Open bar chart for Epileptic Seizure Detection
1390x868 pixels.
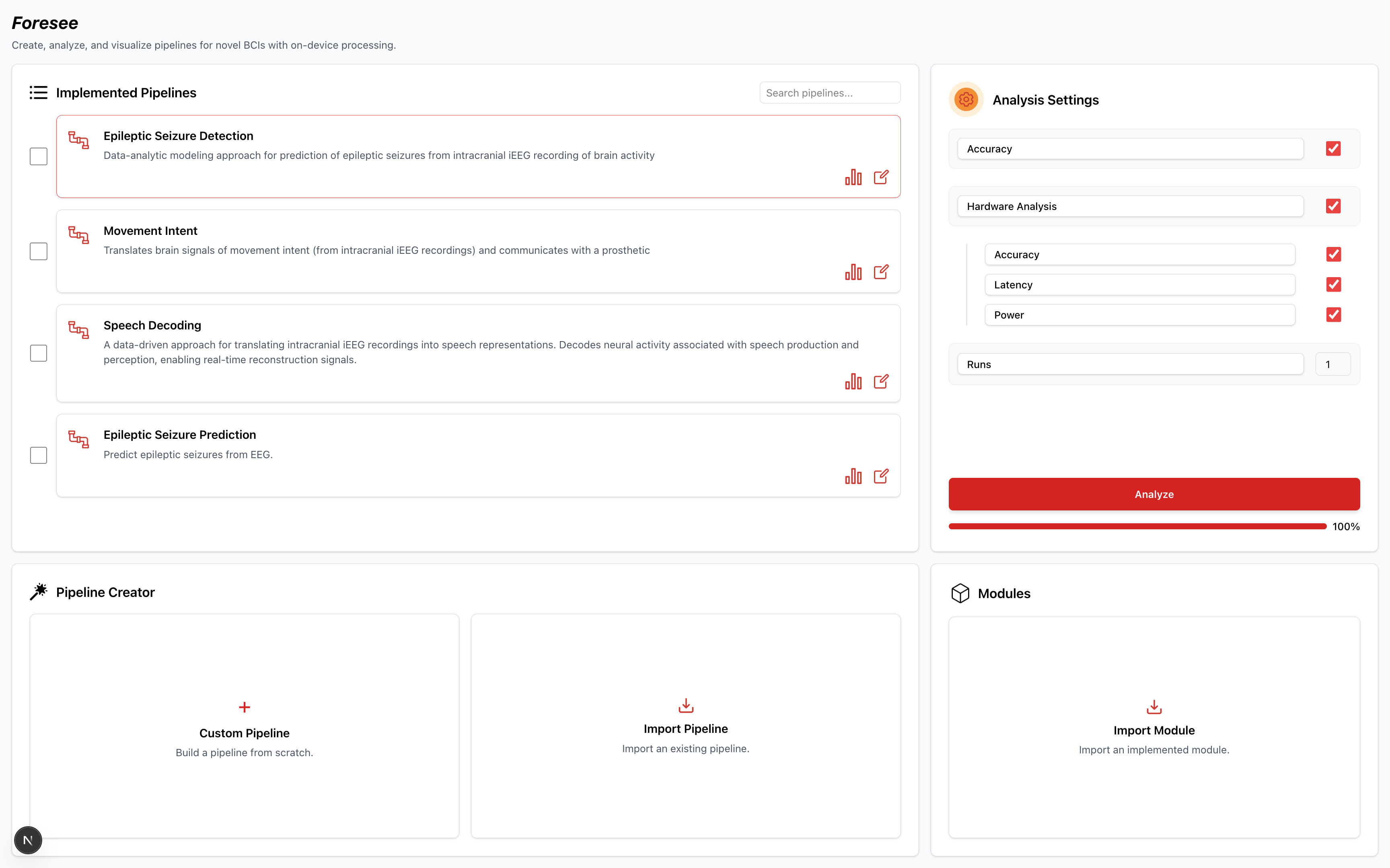pos(853,177)
